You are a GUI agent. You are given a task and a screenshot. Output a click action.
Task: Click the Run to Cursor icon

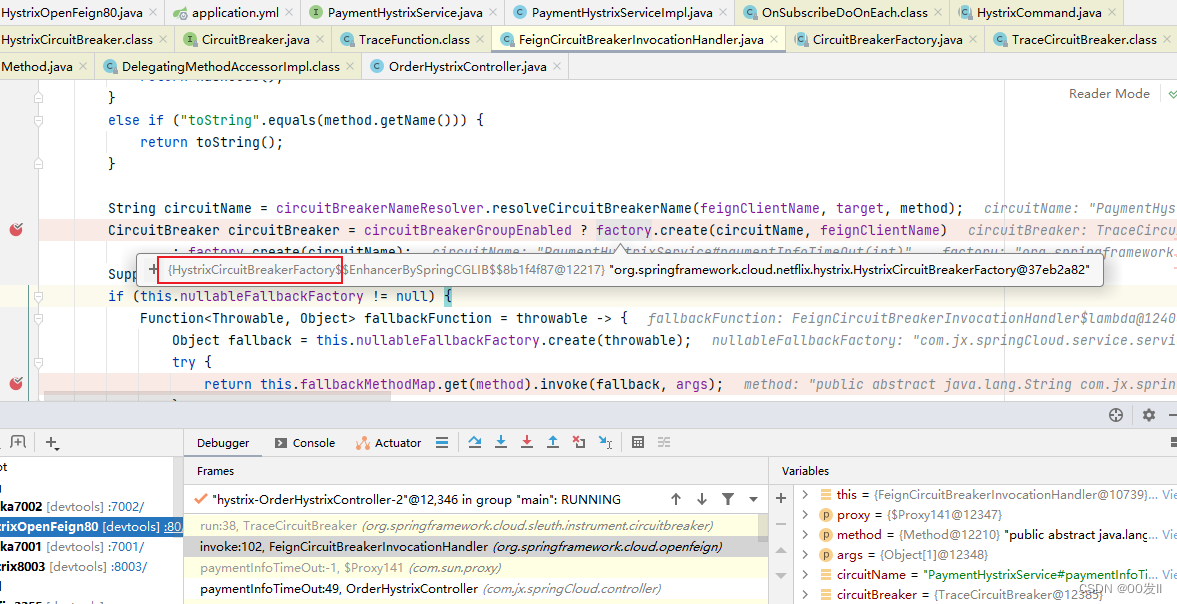click(607, 442)
